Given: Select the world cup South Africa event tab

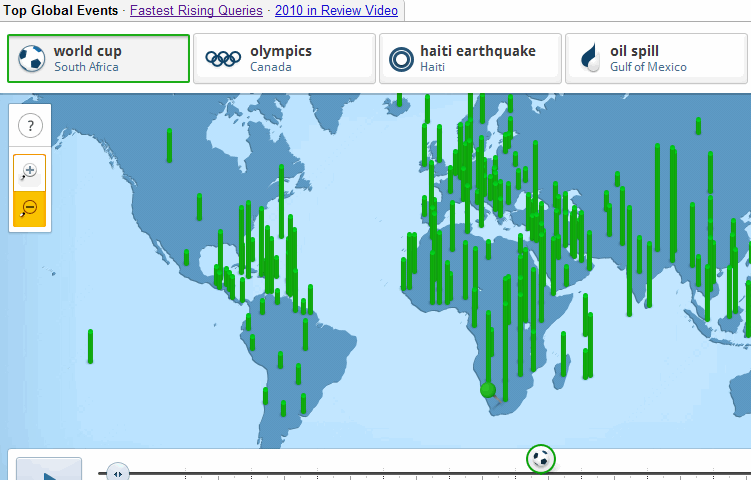Looking at the screenshot, I should 98,58.
